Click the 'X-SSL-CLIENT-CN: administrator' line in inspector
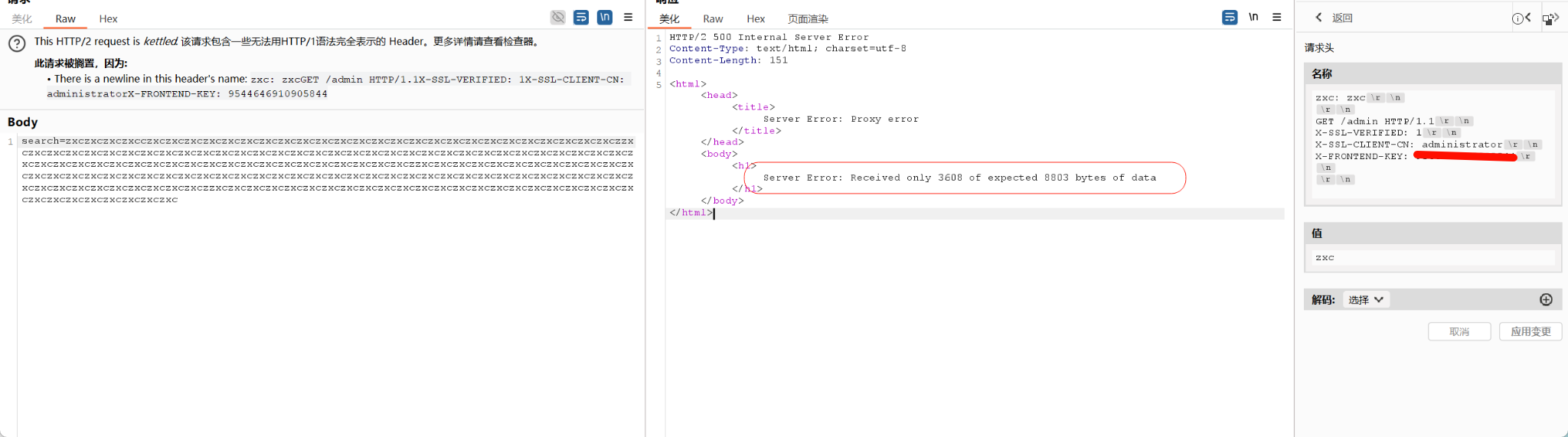Screen dimensions: 1568x437 (x=1408, y=144)
